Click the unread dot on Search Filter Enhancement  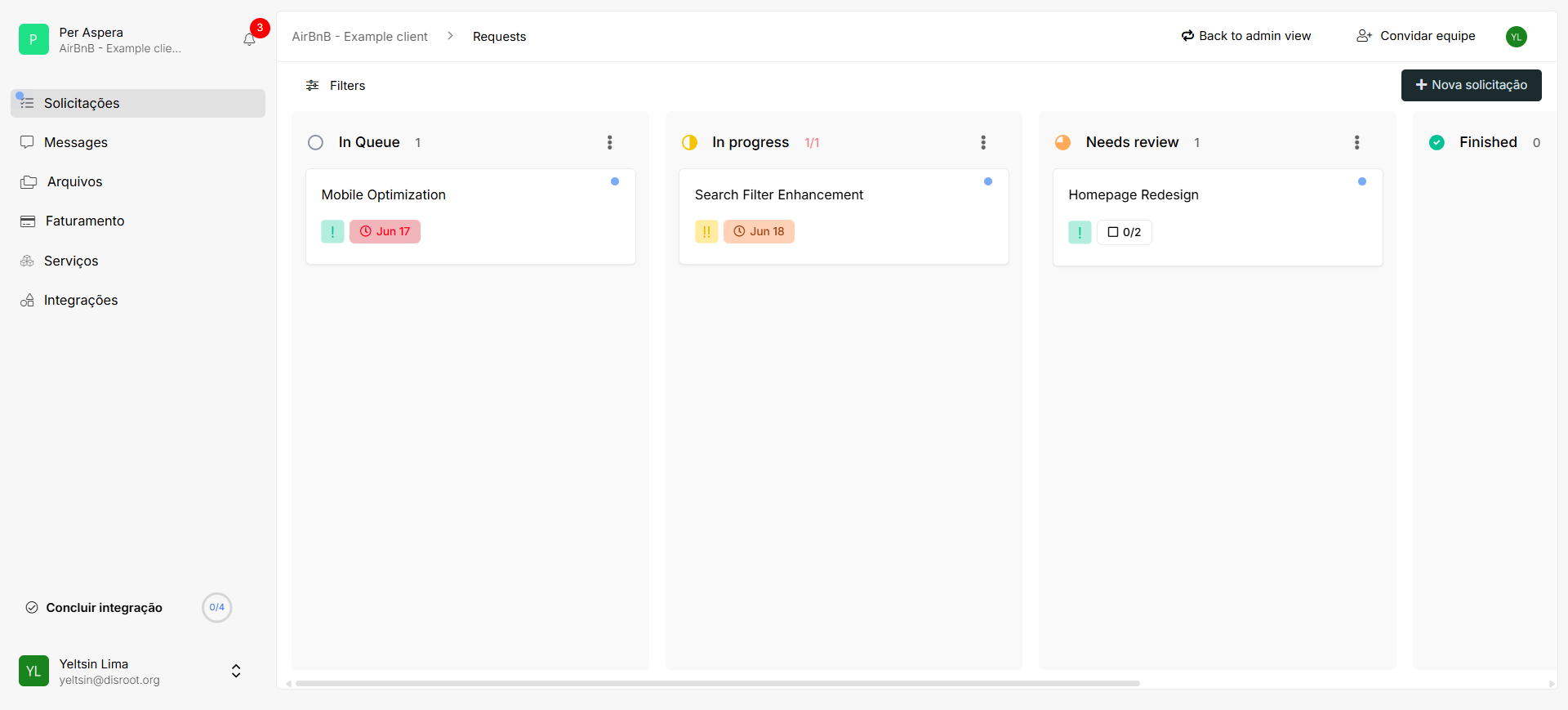[x=988, y=181]
